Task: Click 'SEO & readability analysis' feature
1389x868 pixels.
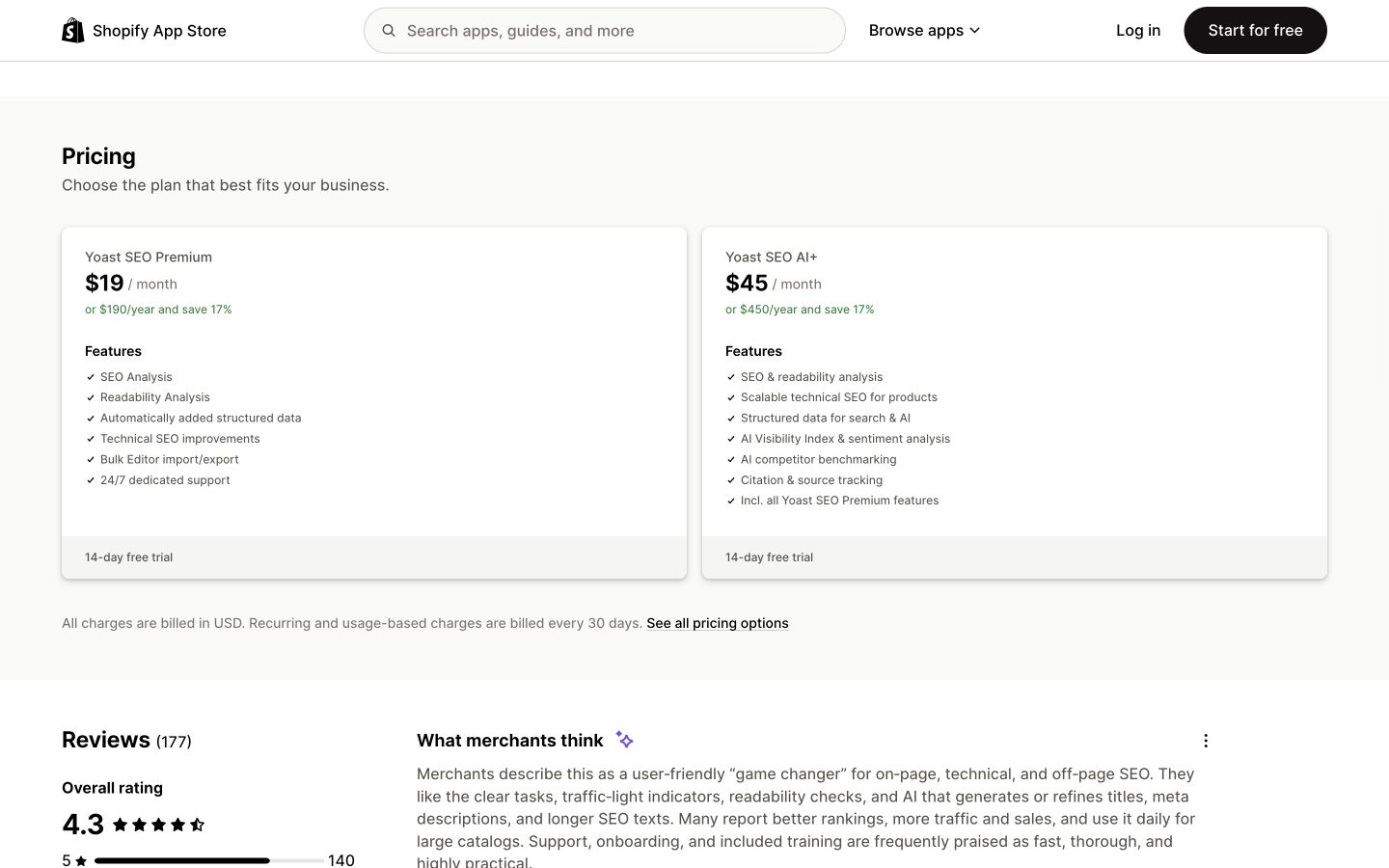Action: coord(812,377)
